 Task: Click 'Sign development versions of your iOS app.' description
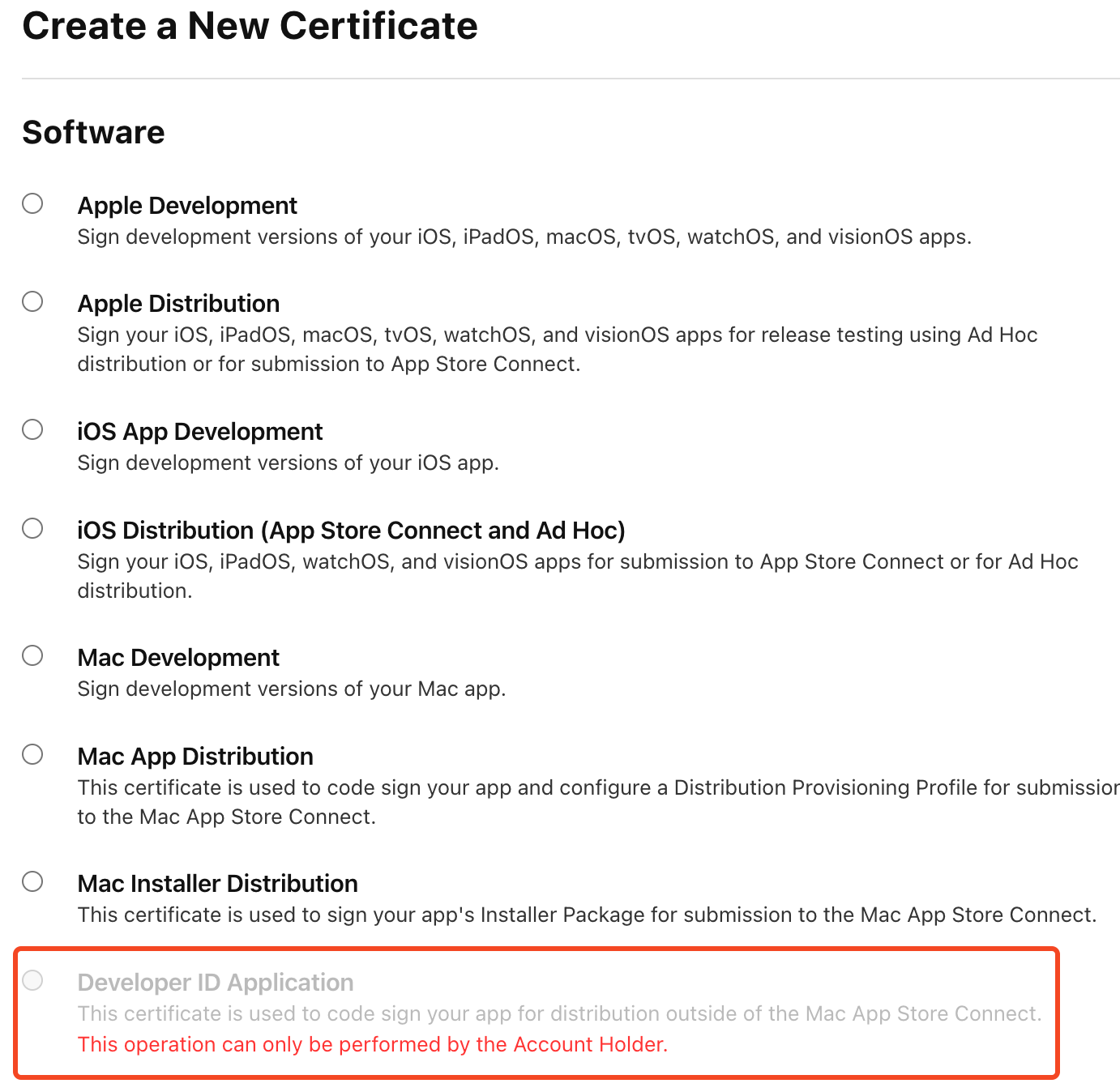(x=289, y=463)
